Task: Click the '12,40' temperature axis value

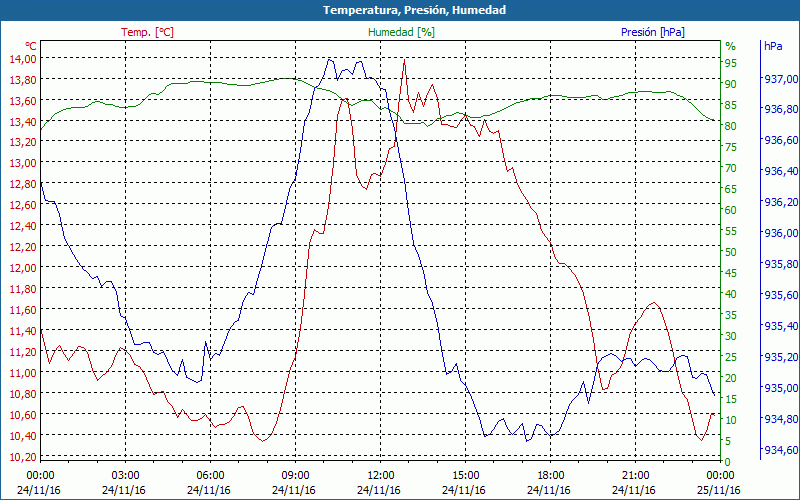Action: [x=23, y=226]
